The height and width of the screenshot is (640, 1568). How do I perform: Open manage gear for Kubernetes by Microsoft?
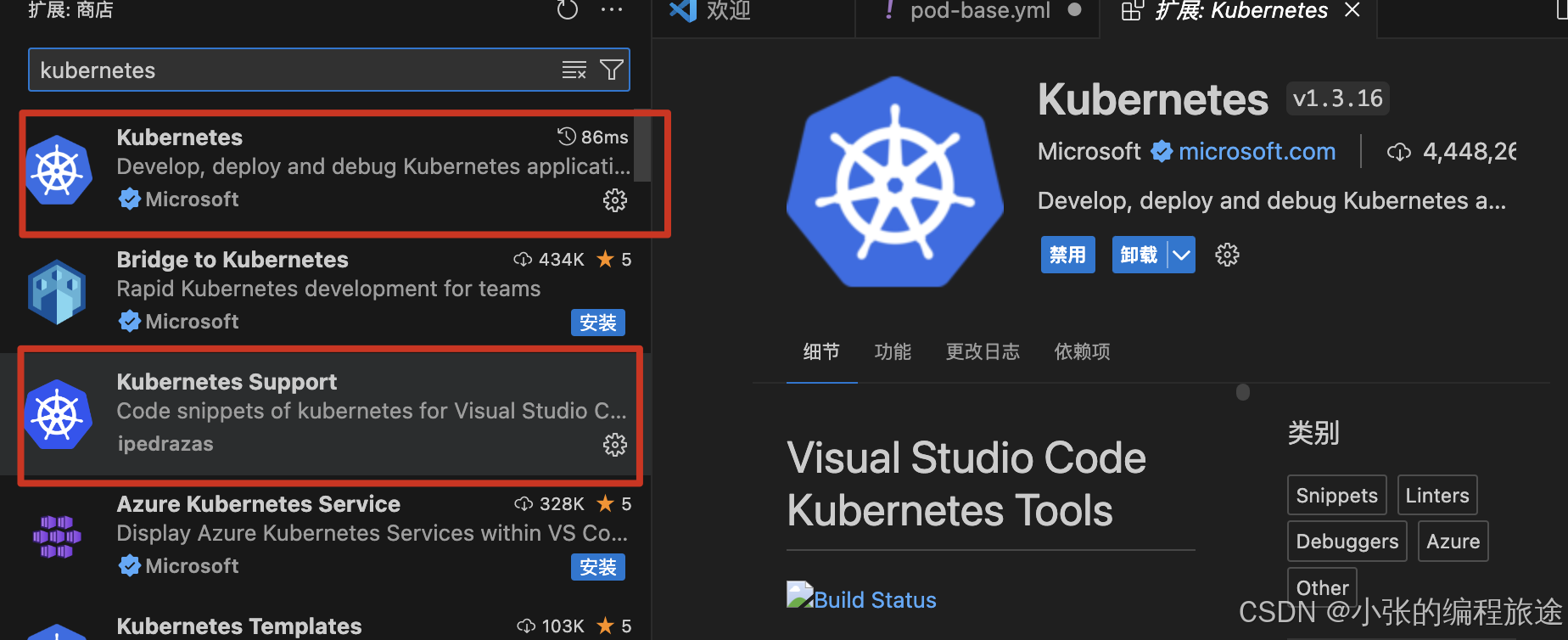pos(615,200)
